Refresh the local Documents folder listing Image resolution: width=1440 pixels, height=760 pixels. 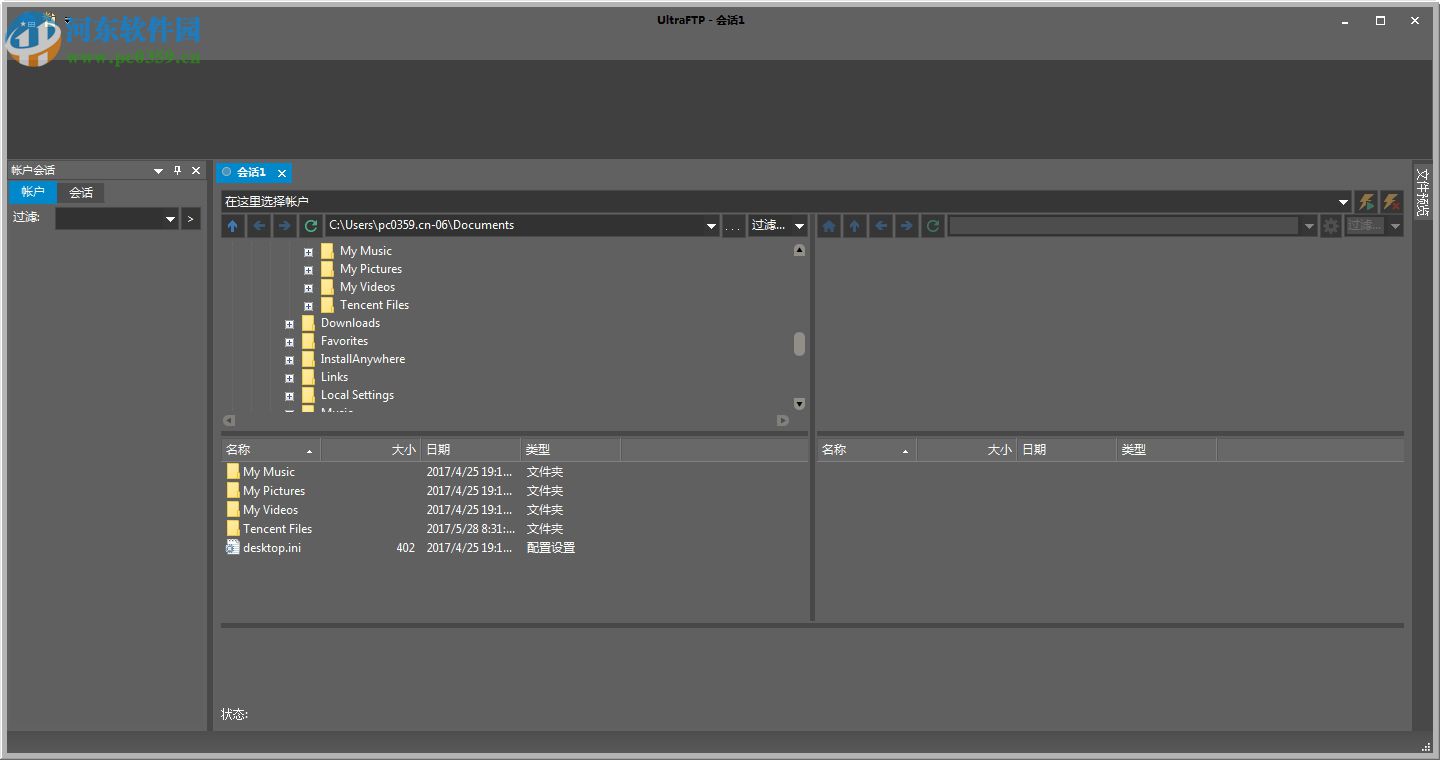(311, 226)
